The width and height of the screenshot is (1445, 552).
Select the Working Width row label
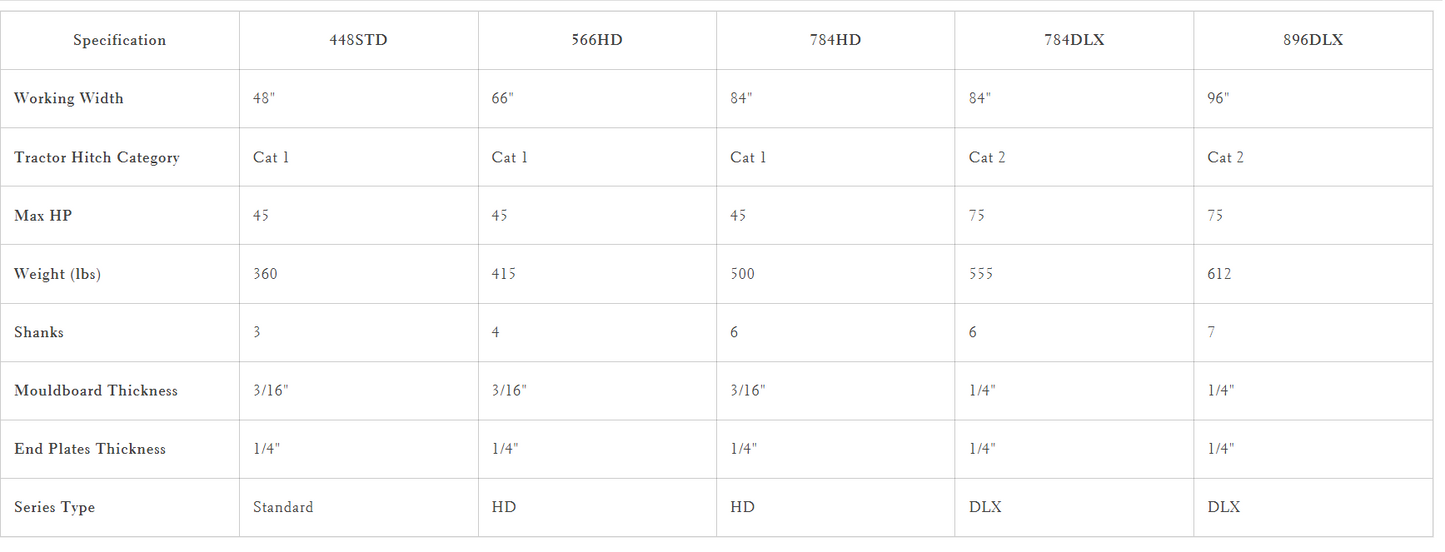point(69,98)
